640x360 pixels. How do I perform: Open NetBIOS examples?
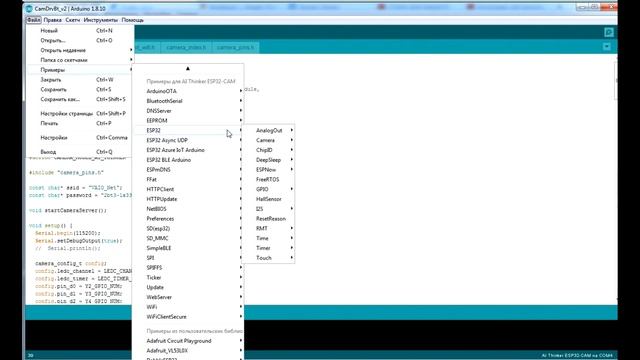pos(188,209)
